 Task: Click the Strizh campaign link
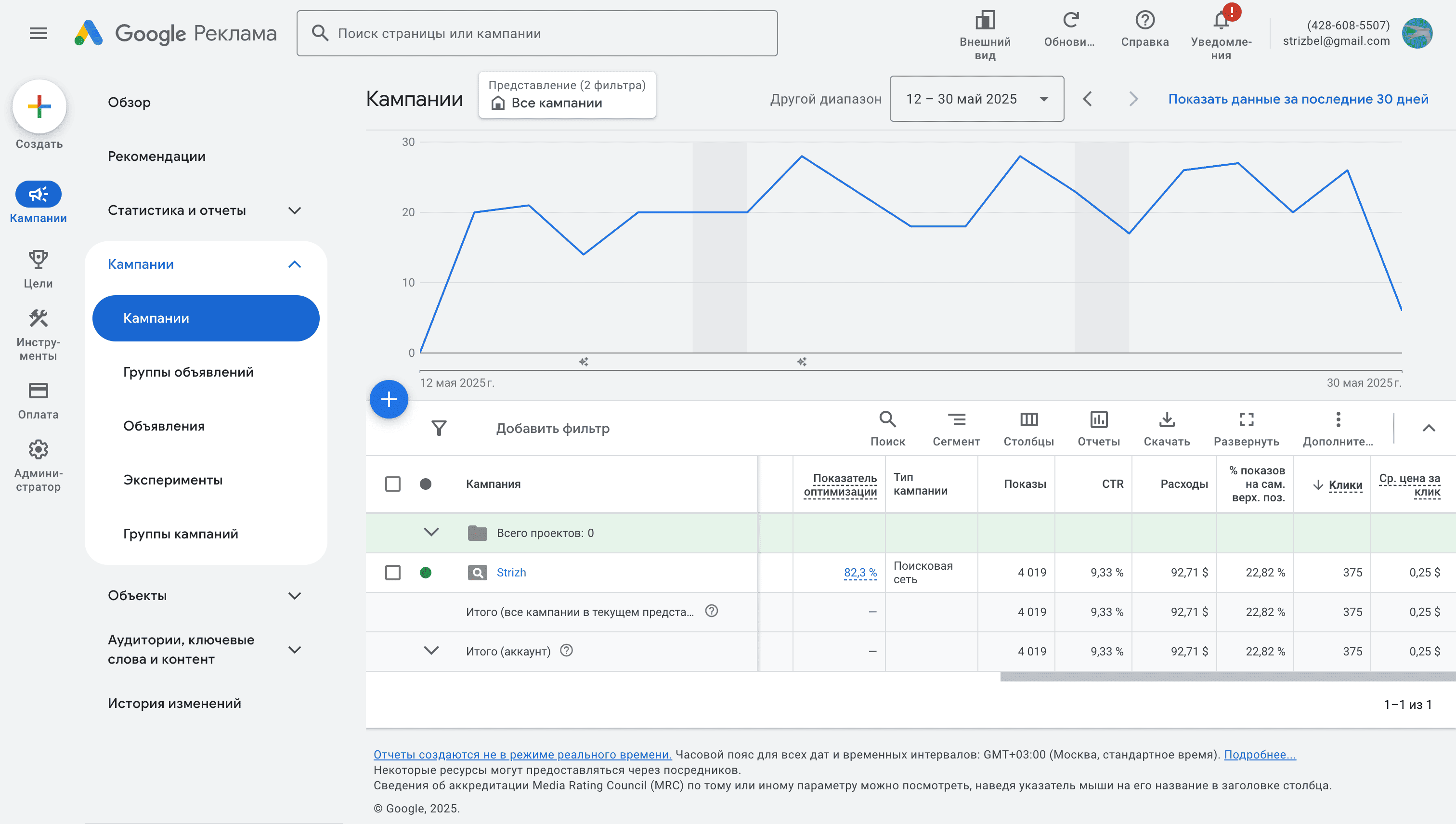(511, 572)
